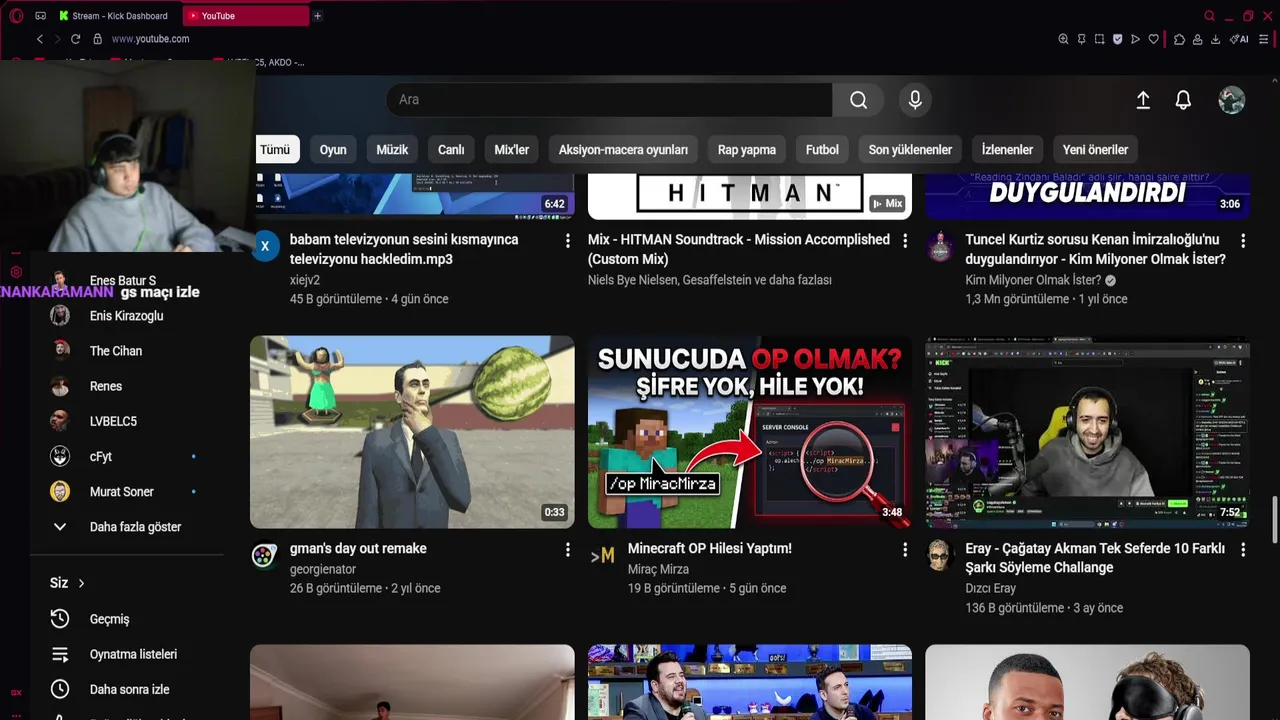Send page to My Flow arrow
This screenshot has height=720, width=1280.
pyautogui.click(x=1135, y=39)
